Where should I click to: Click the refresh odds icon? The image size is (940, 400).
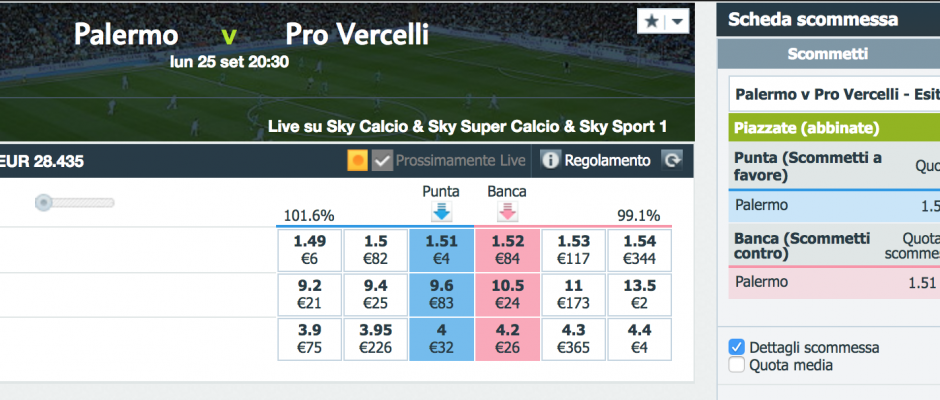(671, 160)
